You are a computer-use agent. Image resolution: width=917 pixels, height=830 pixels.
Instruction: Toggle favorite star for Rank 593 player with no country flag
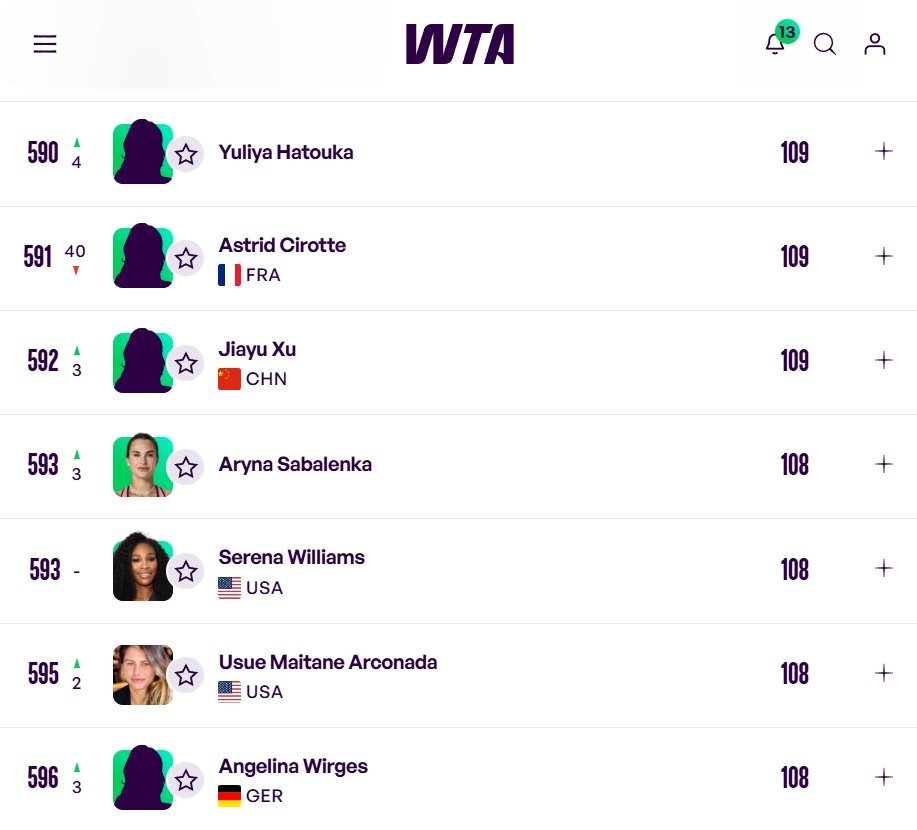[186, 467]
